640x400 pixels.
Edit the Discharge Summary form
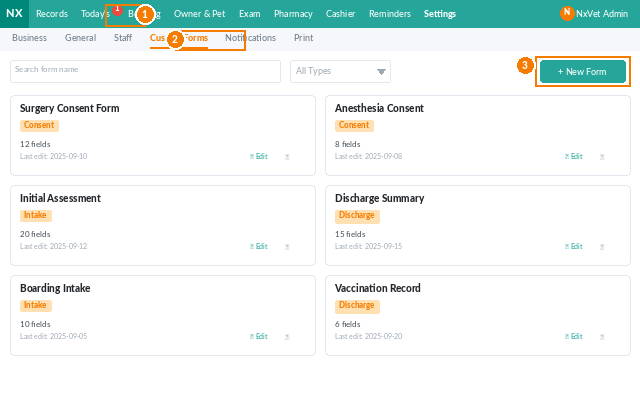574,246
